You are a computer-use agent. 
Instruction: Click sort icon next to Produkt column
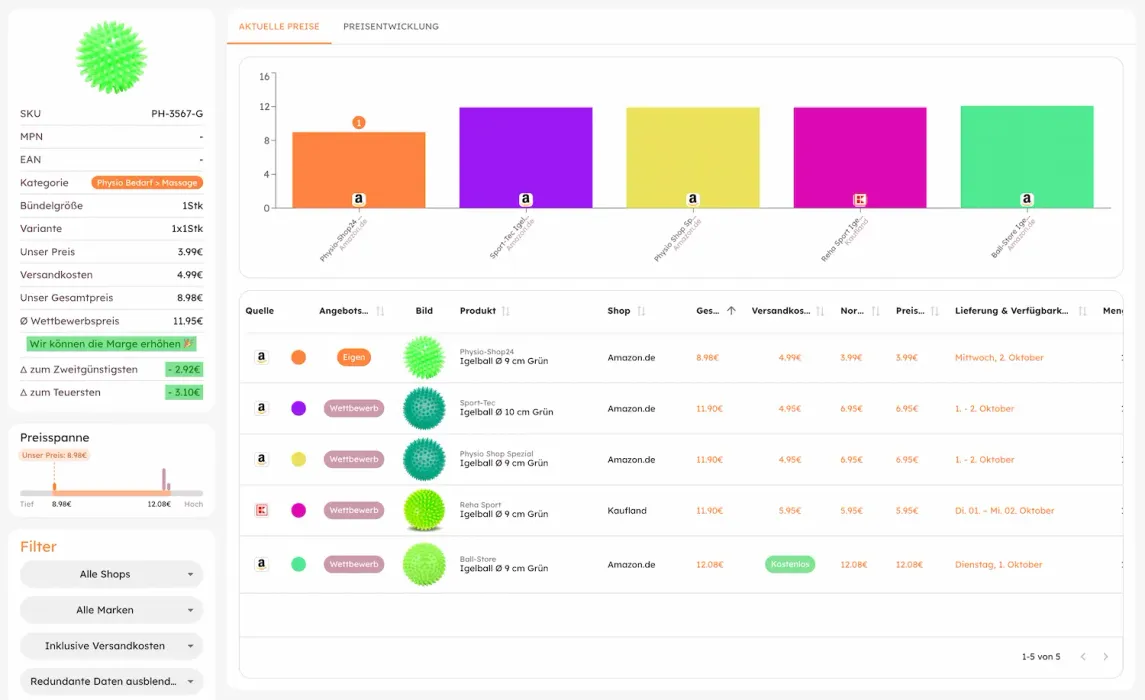pyautogui.click(x=506, y=311)
